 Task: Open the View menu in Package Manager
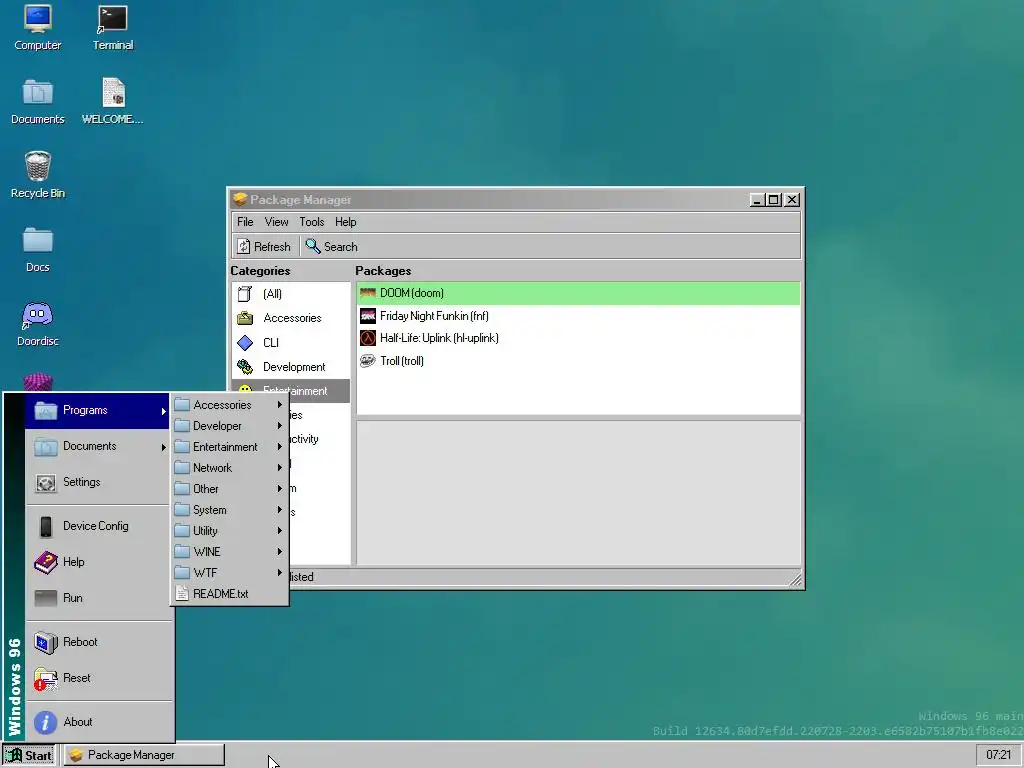276,222
